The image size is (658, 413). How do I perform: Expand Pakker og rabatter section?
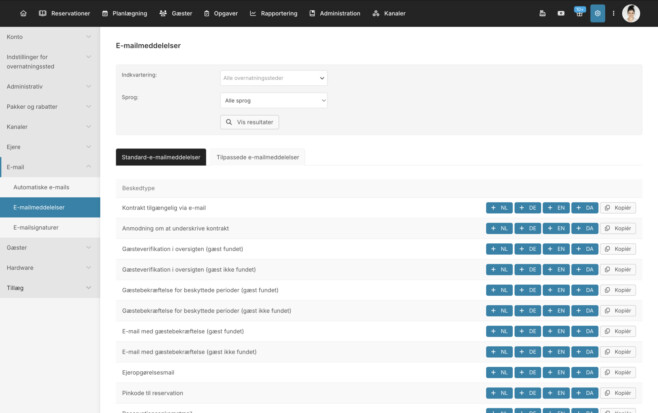tap(50, 107)
